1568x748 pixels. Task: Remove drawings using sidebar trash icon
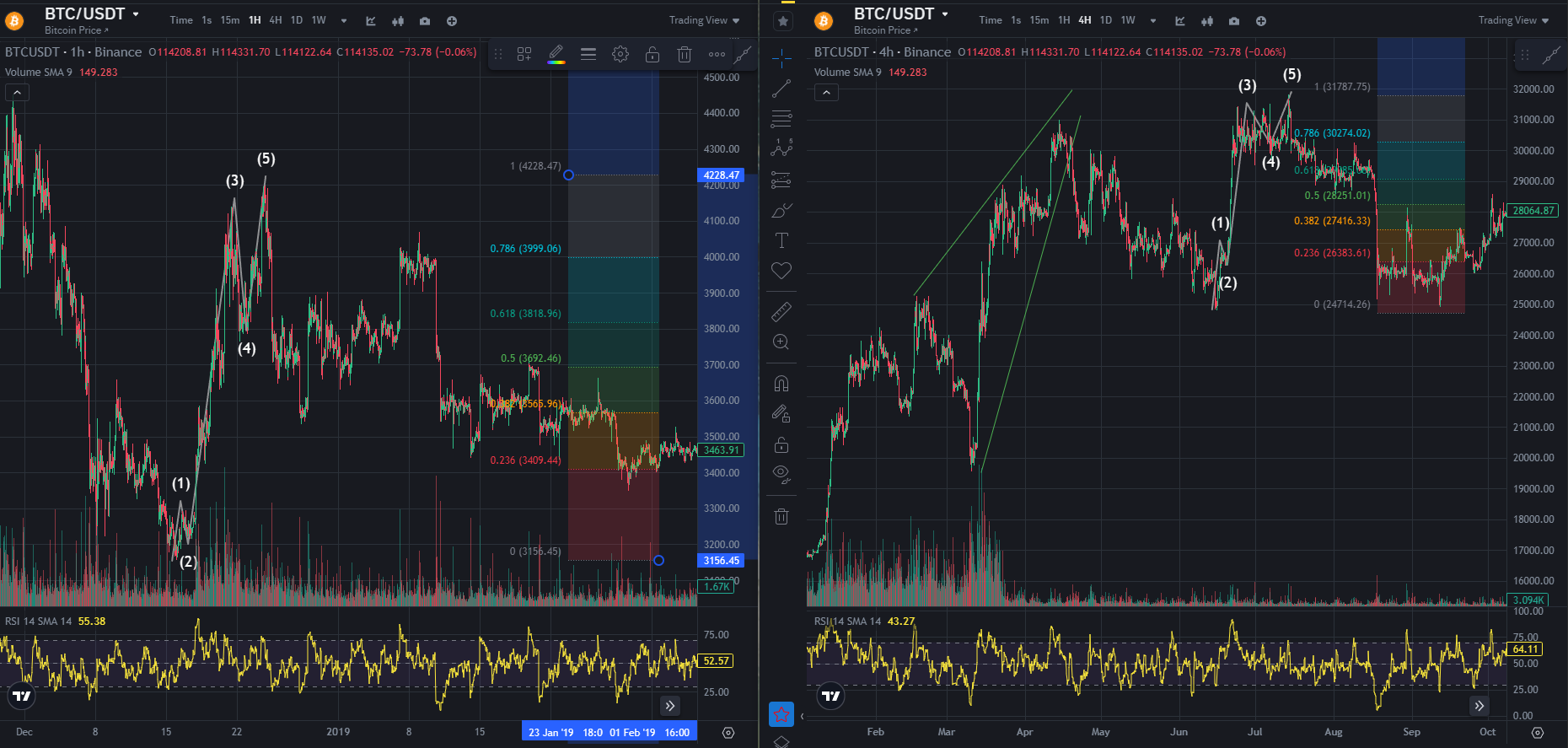(781, 516)
